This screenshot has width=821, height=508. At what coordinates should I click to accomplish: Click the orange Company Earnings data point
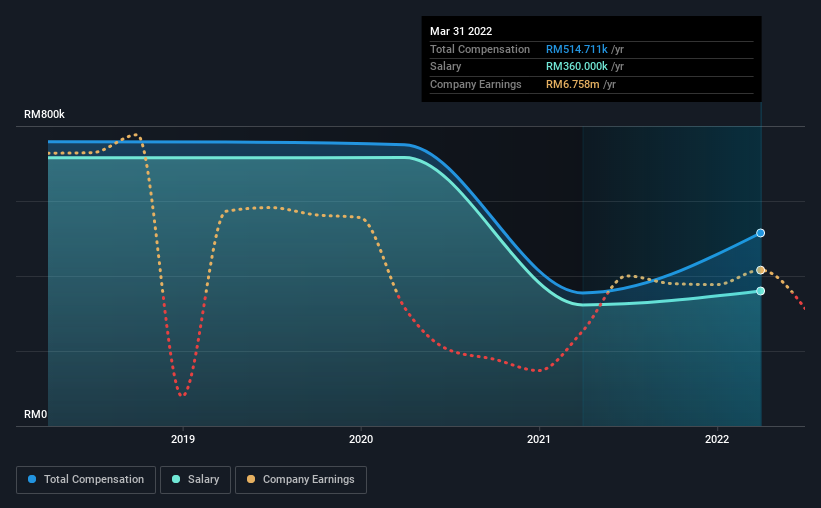coord(760,270)
